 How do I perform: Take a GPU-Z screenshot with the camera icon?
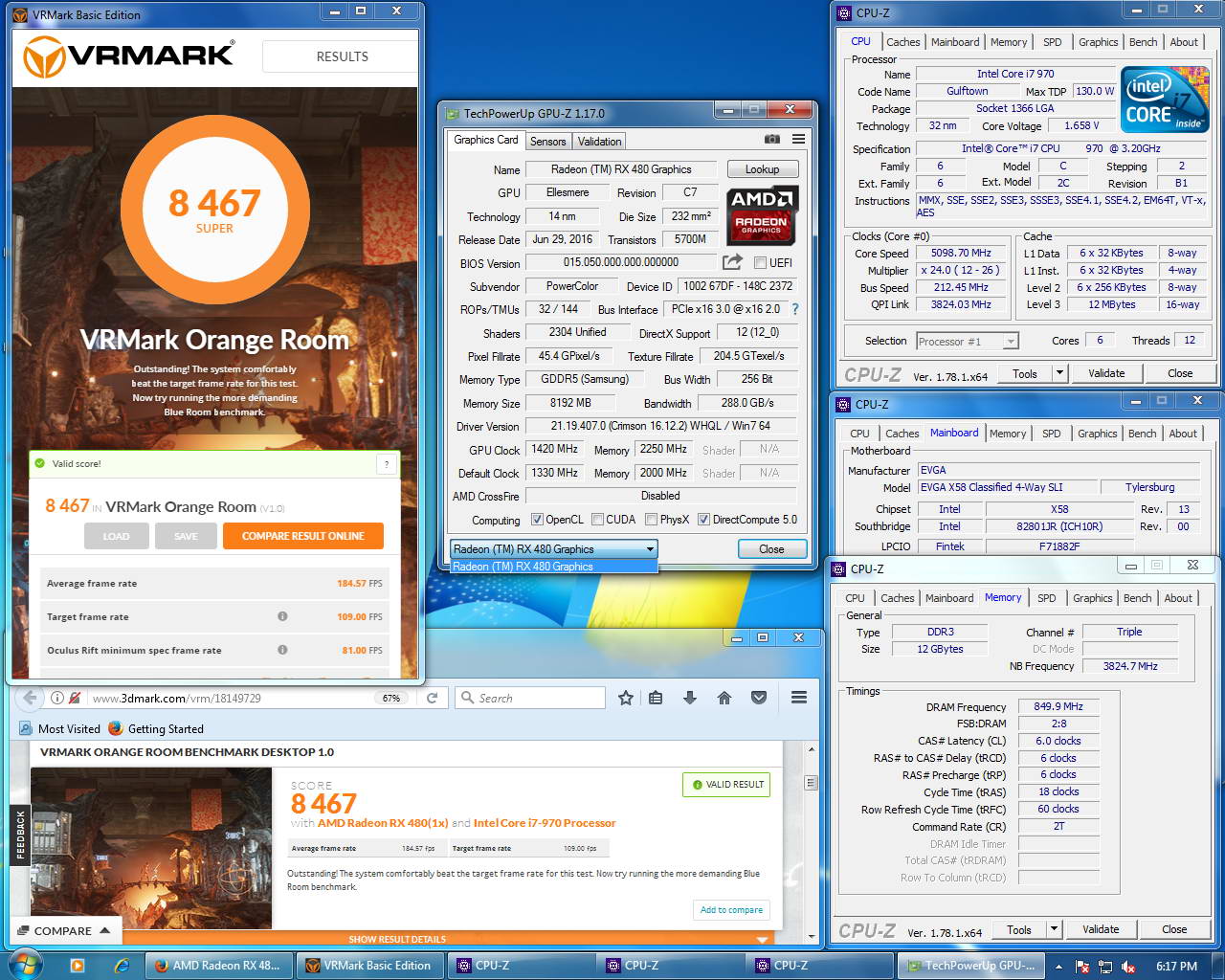771,140
